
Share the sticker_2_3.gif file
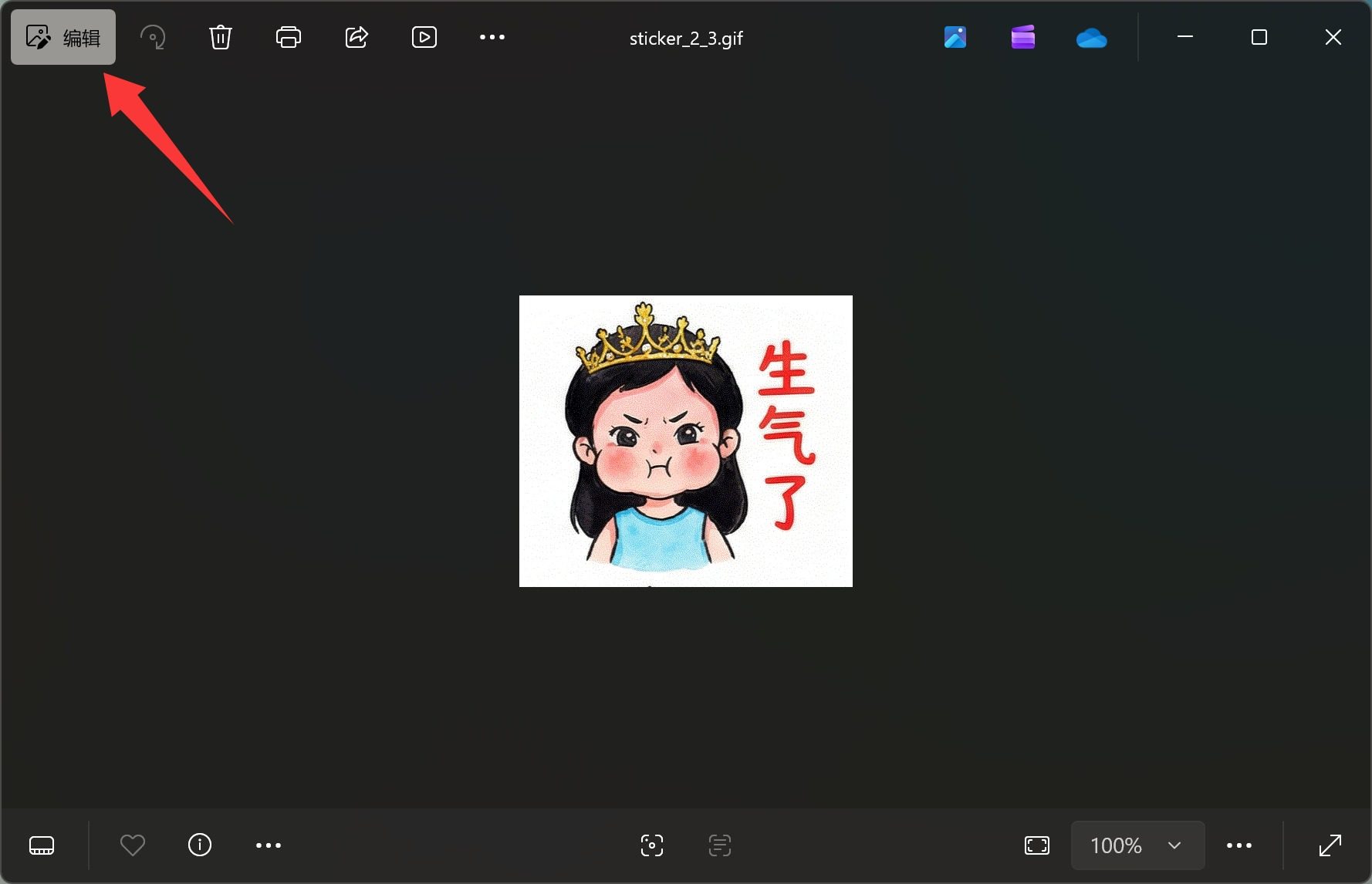[x=357, y=37]
